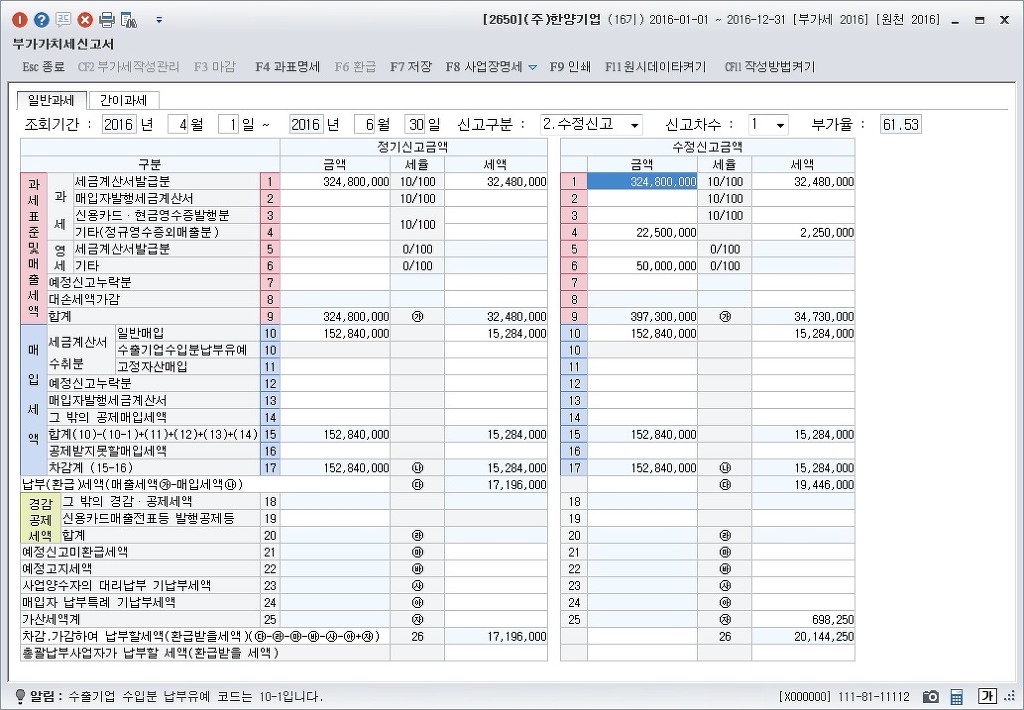Click F6 환급 toolbar item

click(355, 67)
